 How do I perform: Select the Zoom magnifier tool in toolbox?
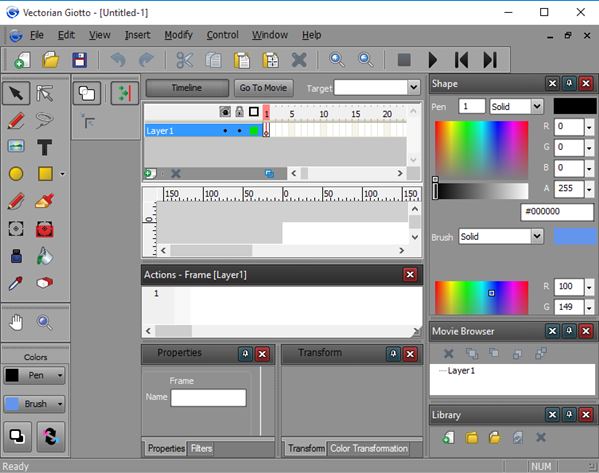pos(45,322)
